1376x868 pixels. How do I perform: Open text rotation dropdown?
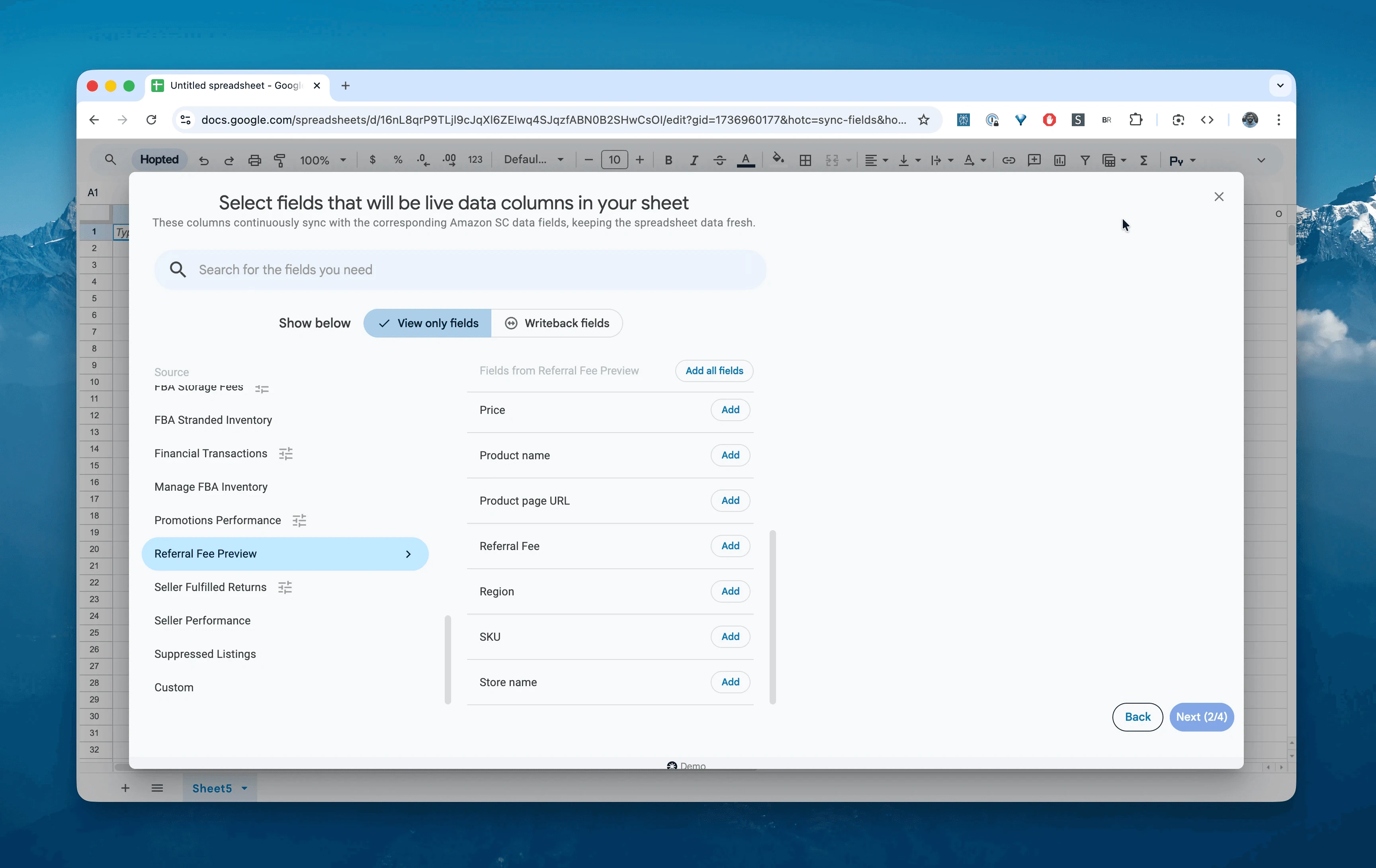[974, 160]
